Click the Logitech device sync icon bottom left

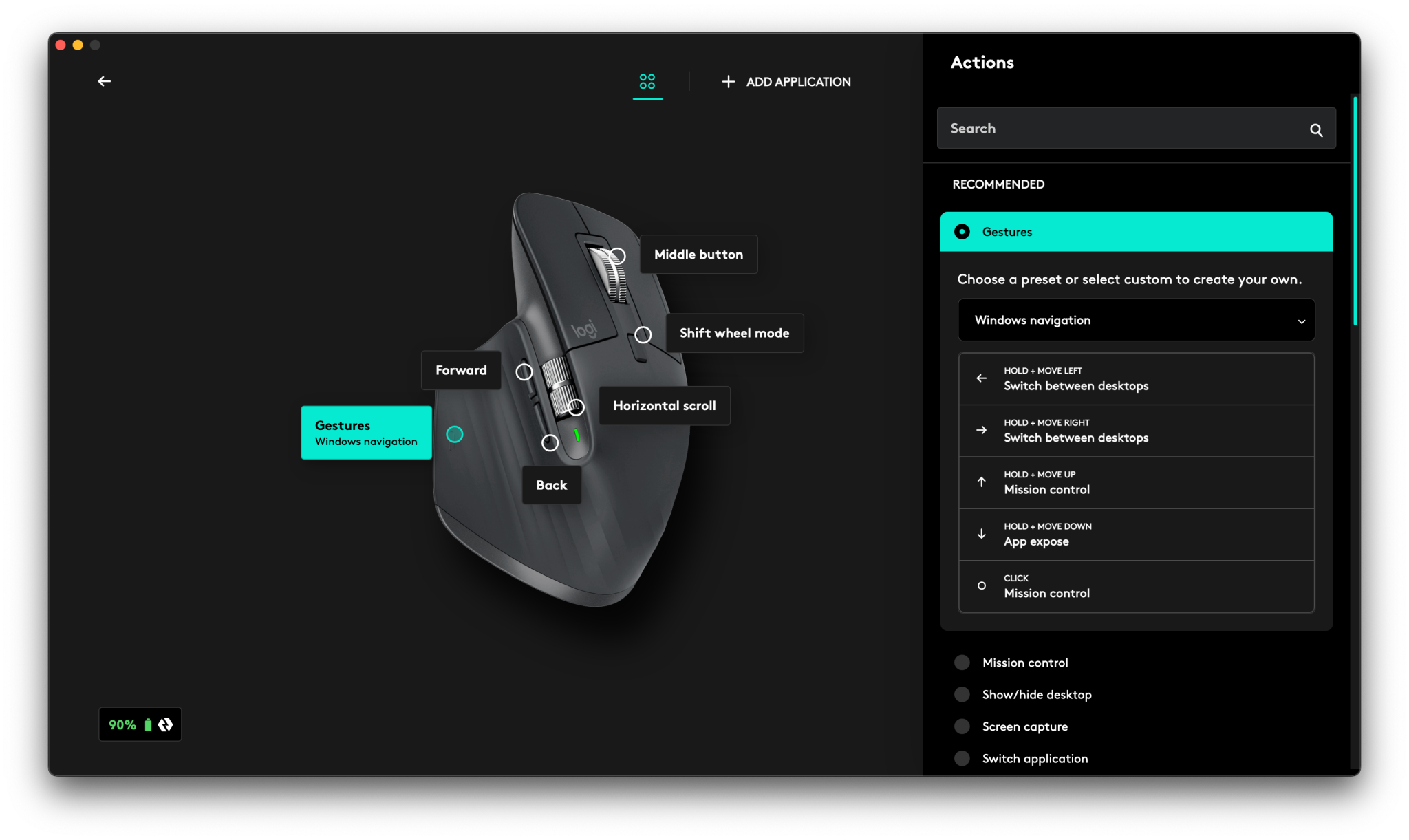[165, 723]
